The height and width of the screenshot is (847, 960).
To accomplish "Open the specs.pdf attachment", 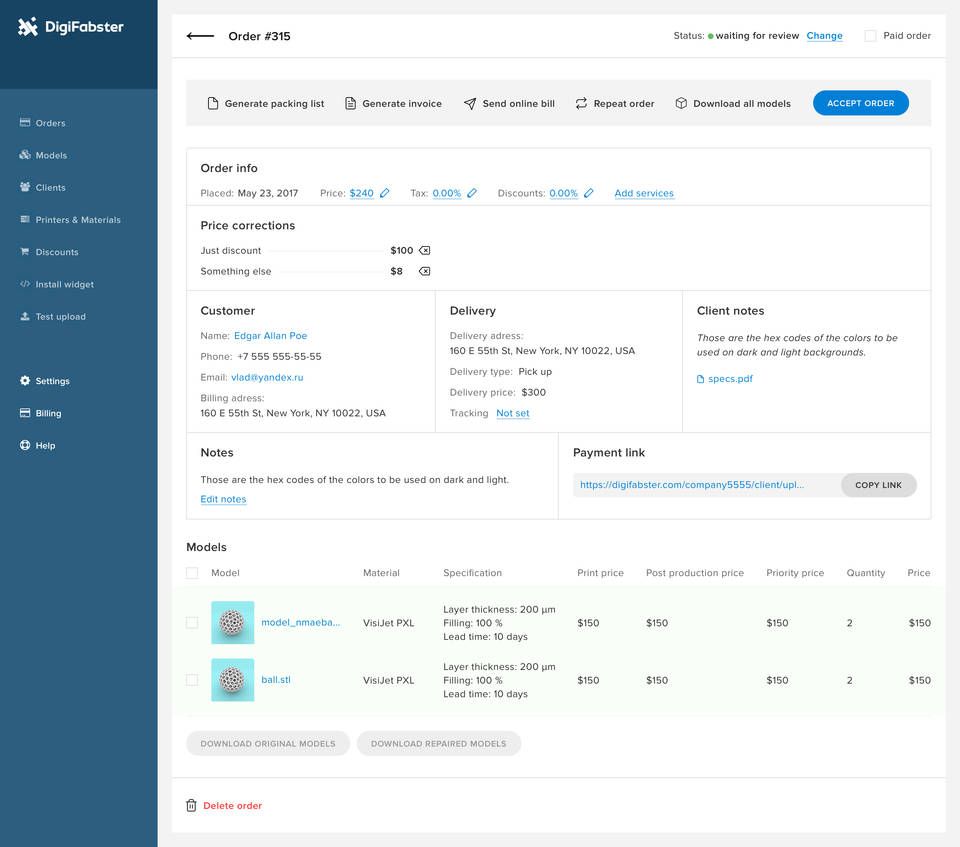I will click(730, 379).
